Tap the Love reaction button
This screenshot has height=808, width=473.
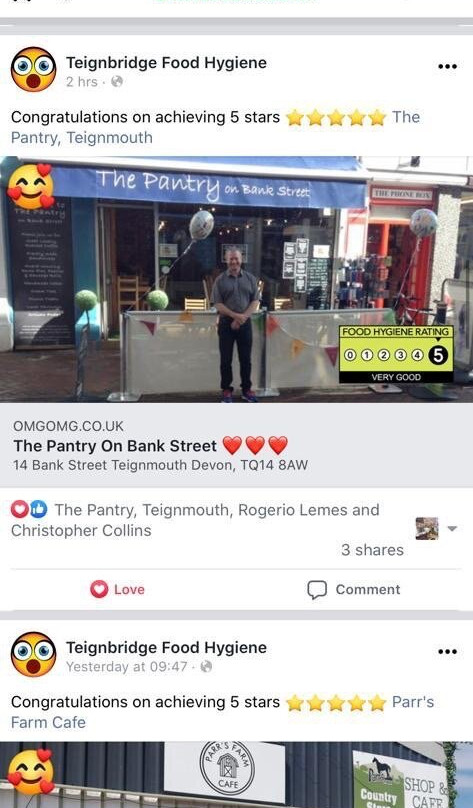tap(117, 590)
